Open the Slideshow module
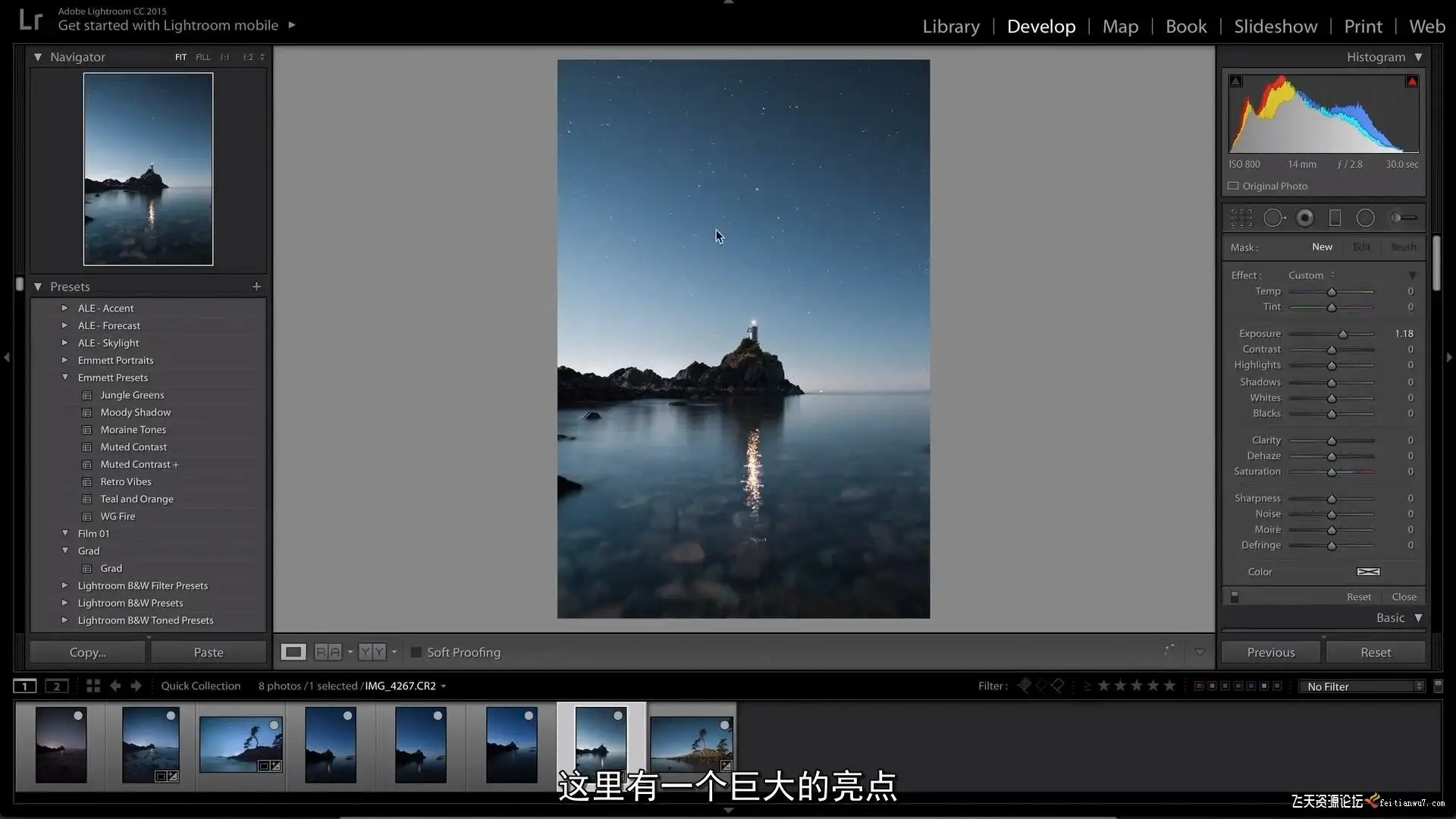 click(x=1276, y=27)
